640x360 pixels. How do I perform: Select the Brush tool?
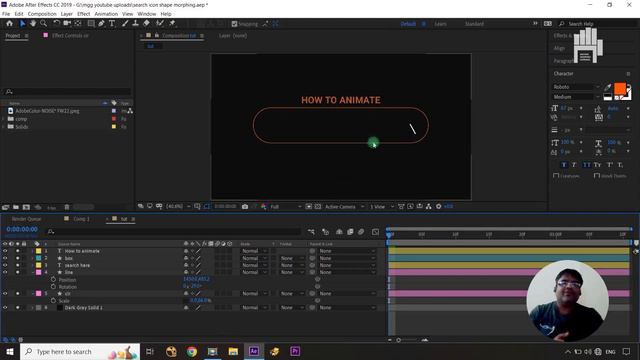coord(125,24)
